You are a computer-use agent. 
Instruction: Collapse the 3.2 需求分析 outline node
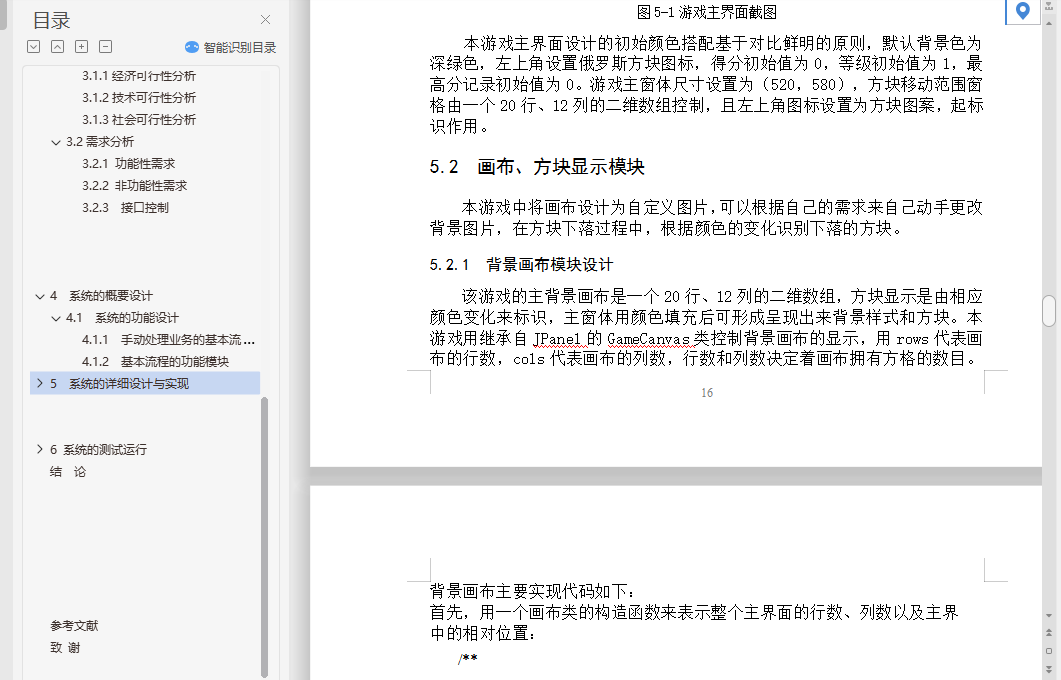(56, 142)
